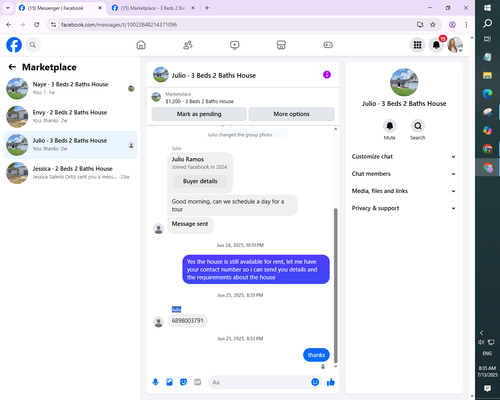Viewport: 500px width, 400px height.
Task: Click the chat header title Julio - 3 Beds
Action: click(214, 76)
